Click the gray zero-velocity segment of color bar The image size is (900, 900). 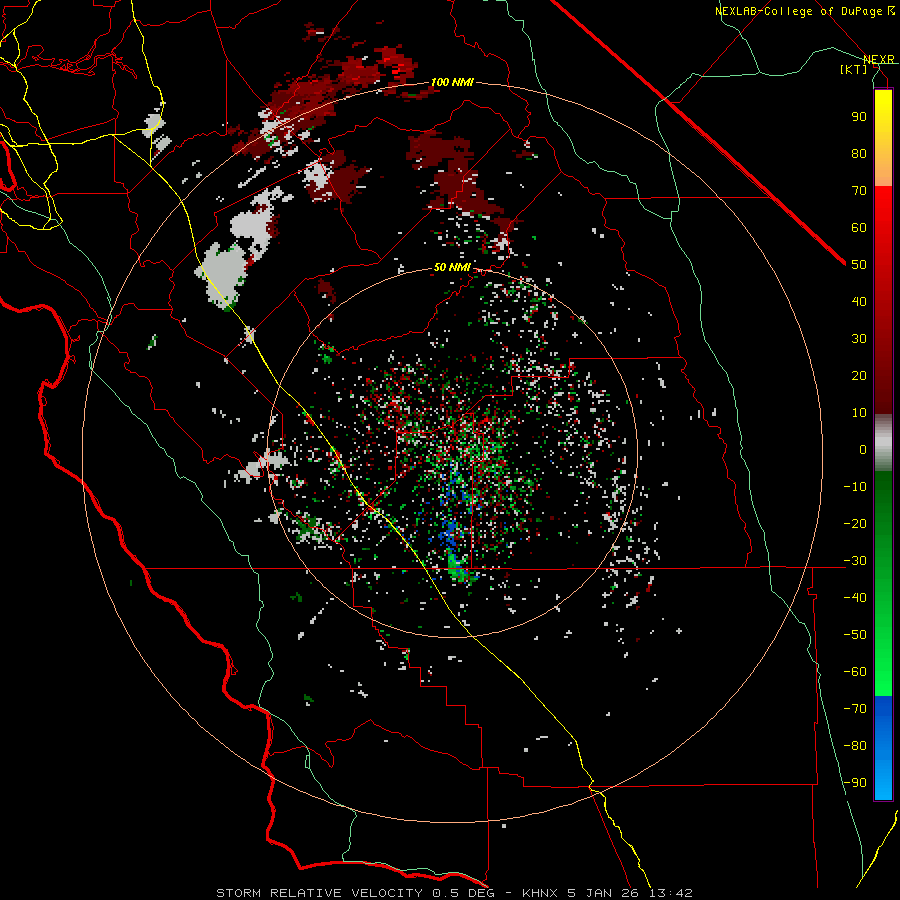(x=883, y=443)
